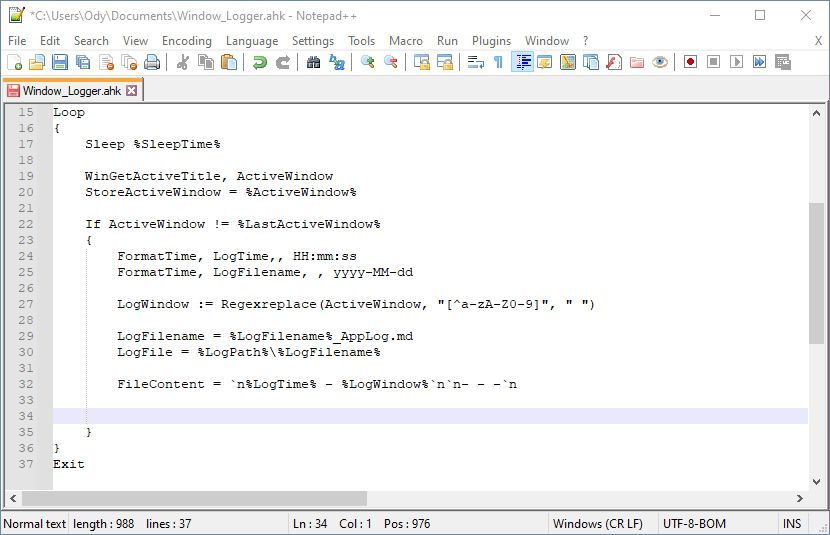Toggle show all characters pilcrow icon

[x=498, y=62]
